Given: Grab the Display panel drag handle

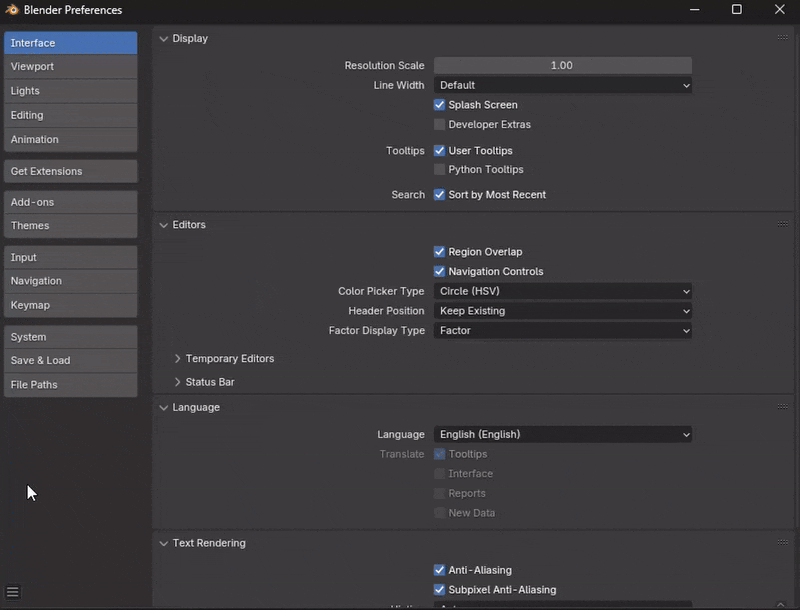Looking at the screenshot, I should click(782, 38).
